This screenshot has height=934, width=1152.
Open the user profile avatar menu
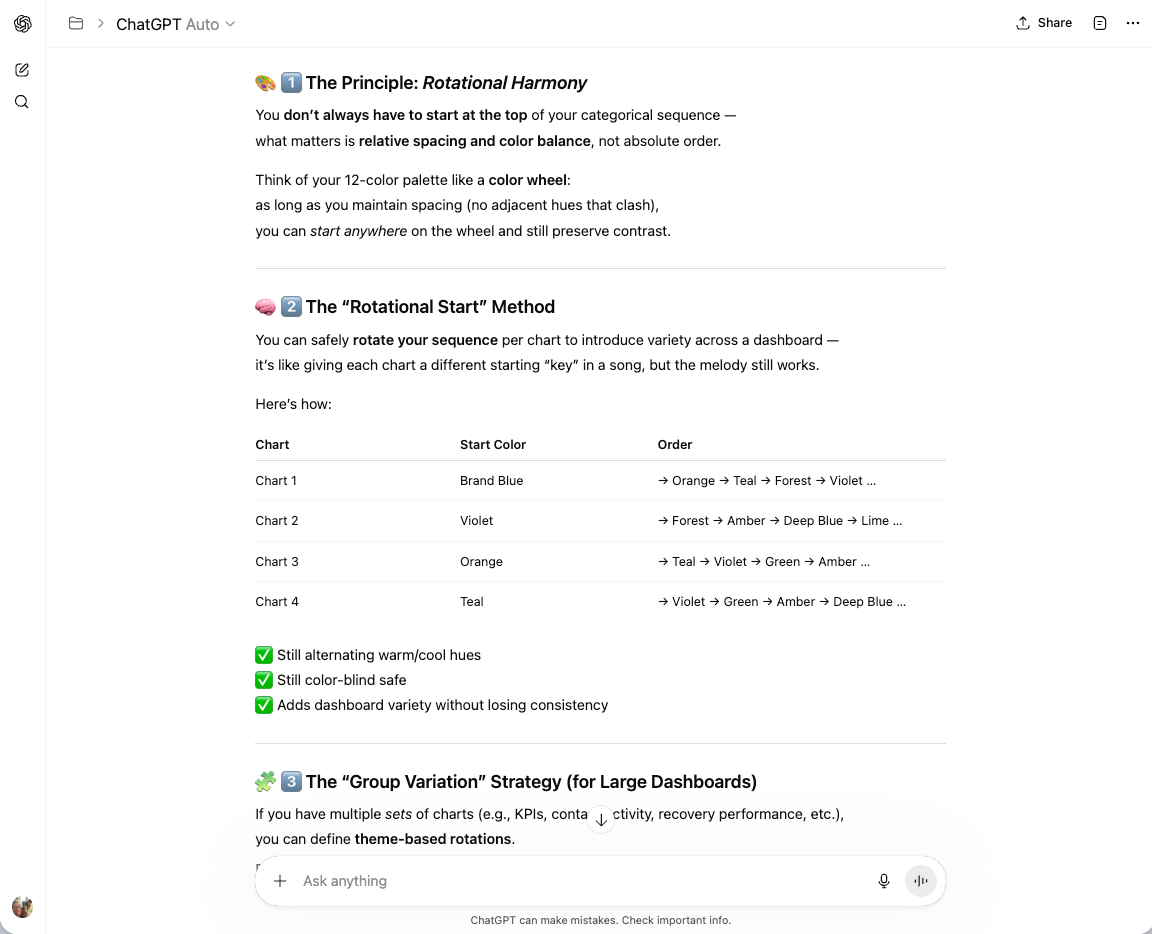pos(22,907)
